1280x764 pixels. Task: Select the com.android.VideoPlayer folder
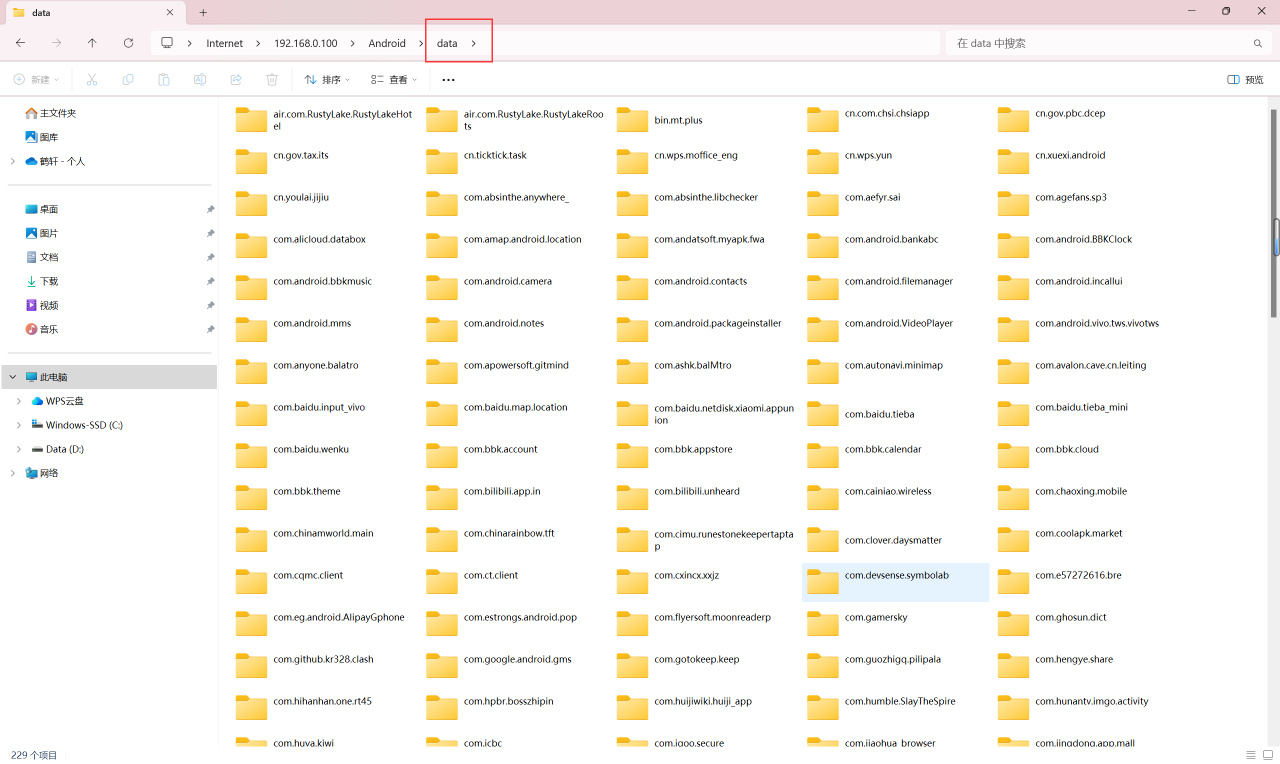pos(896,330)
